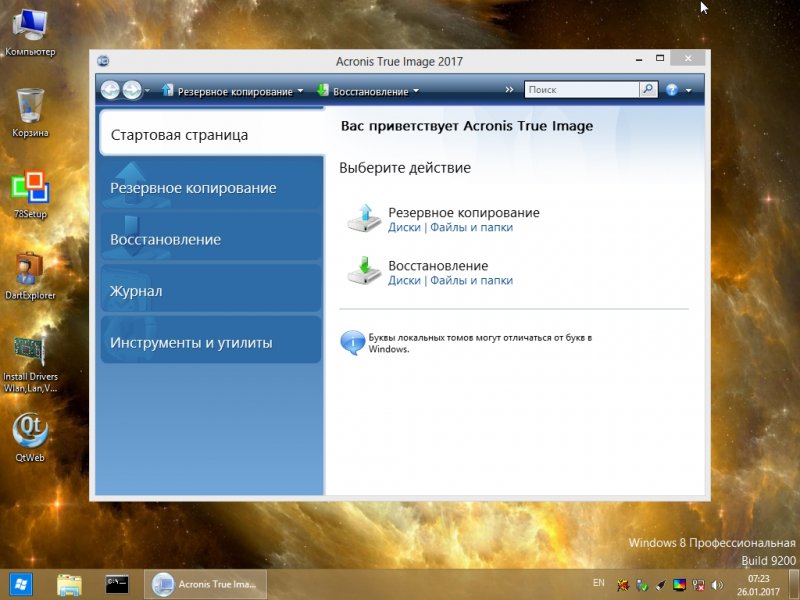Click the Acronis True Image taskbar button
Viewport: 800px width, 600px height.
pos(205,584)
